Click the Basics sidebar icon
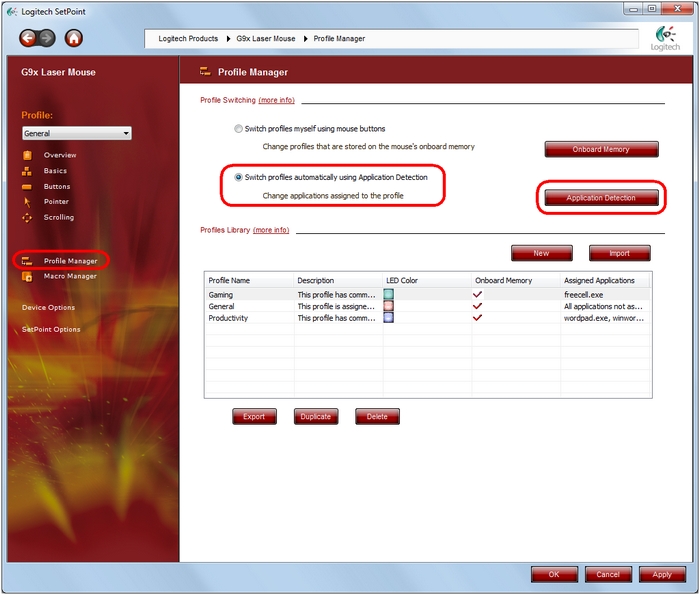700x595 pixels. pyautogui.click(x=27, y=171)
